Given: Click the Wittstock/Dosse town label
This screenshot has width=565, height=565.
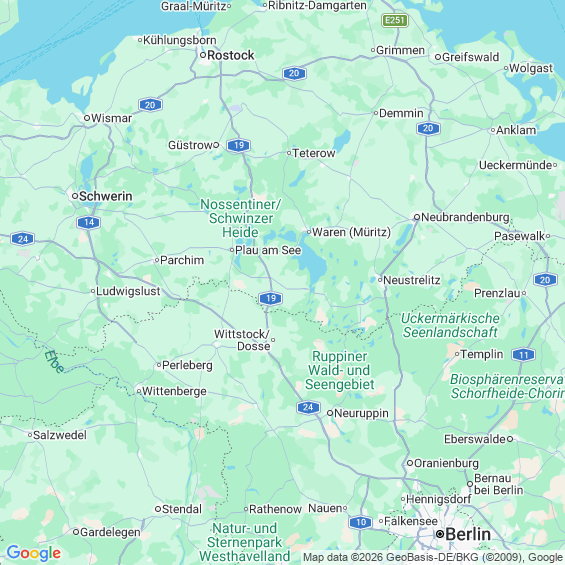Looking at the screenshot, I should [x=242, y=340].
